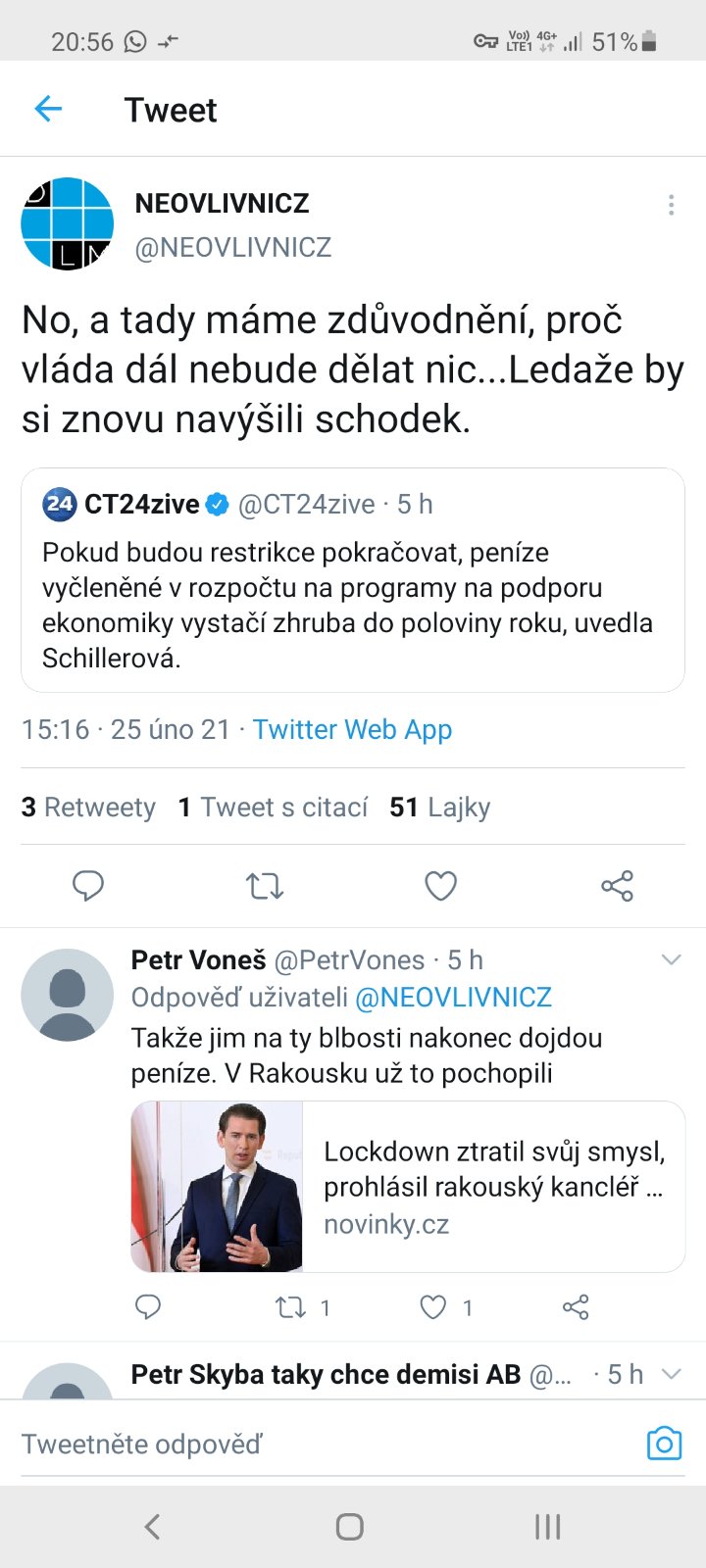The width and height of the screenshot is (706, 1568).
Task: Open the three-dot menu on NEOVLIVNICZ tweet
Action: 671,205
